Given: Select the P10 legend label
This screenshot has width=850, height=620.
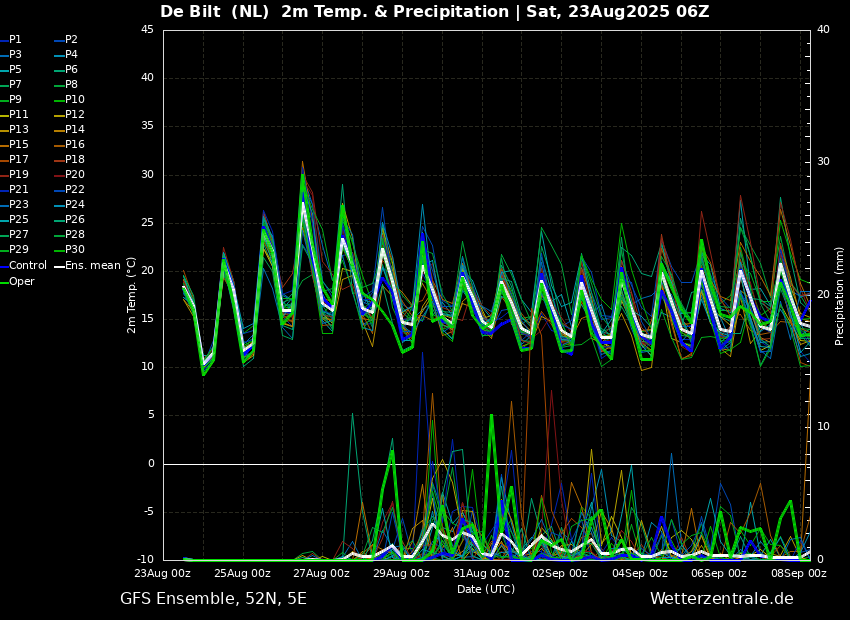Looking at the screenshot, I should pyautogui.click(x=75, y=100).
